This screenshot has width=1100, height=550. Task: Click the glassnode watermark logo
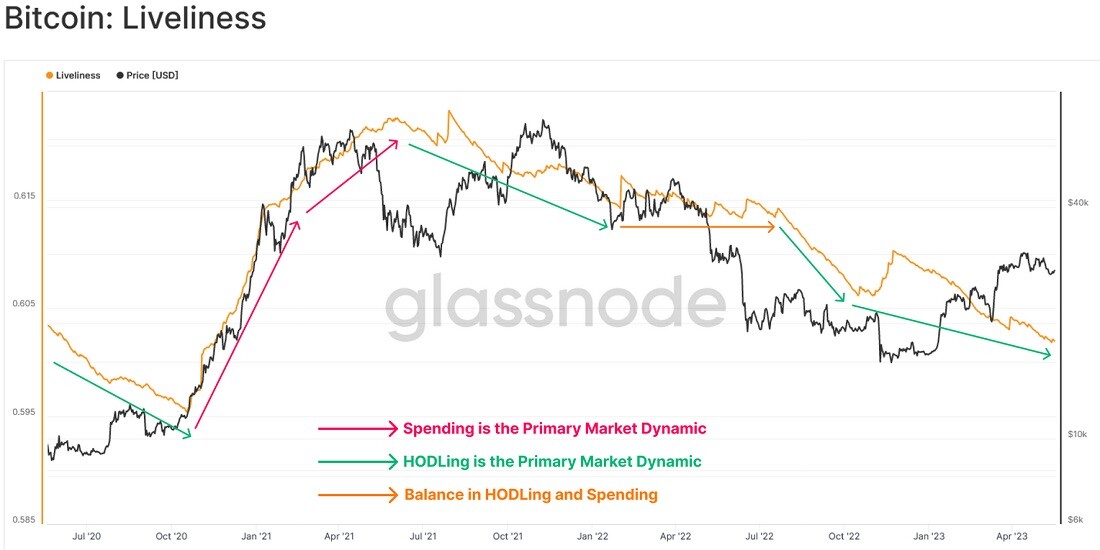pyautogui.click(x=555, y=307)
